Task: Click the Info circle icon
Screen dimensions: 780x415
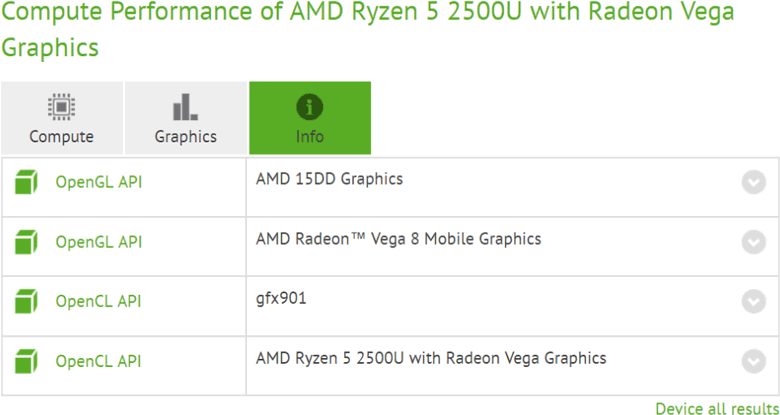Action: pyautogui.click(x=310, y=107)
